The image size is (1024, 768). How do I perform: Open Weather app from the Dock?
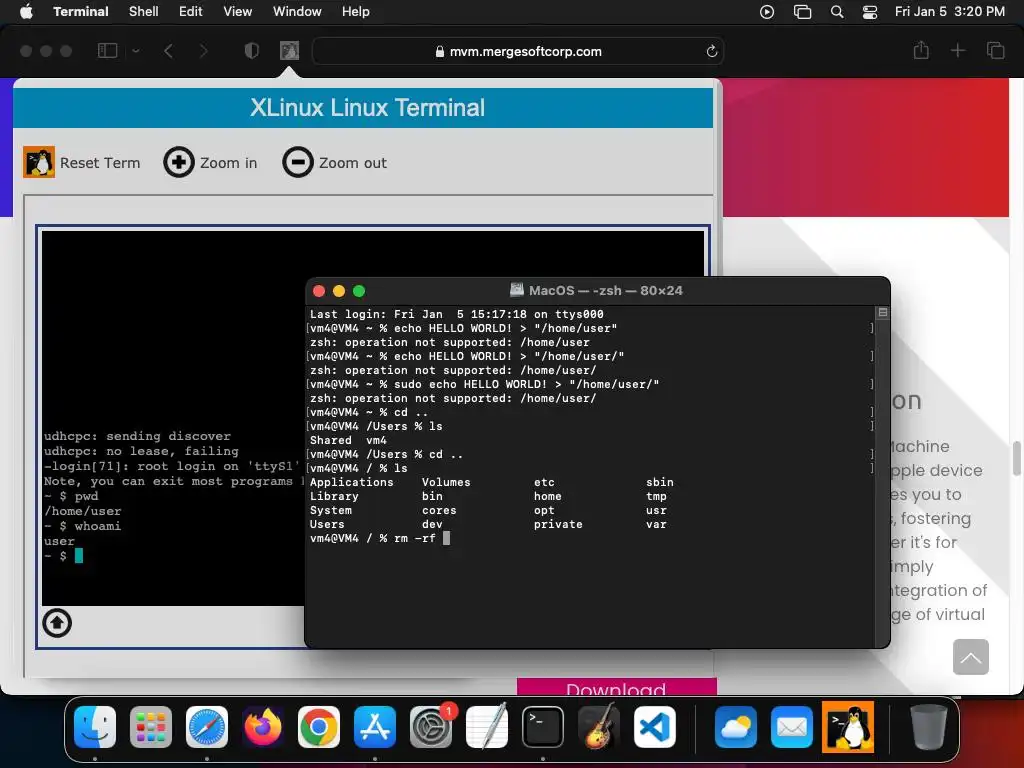[x=736, y=727]
